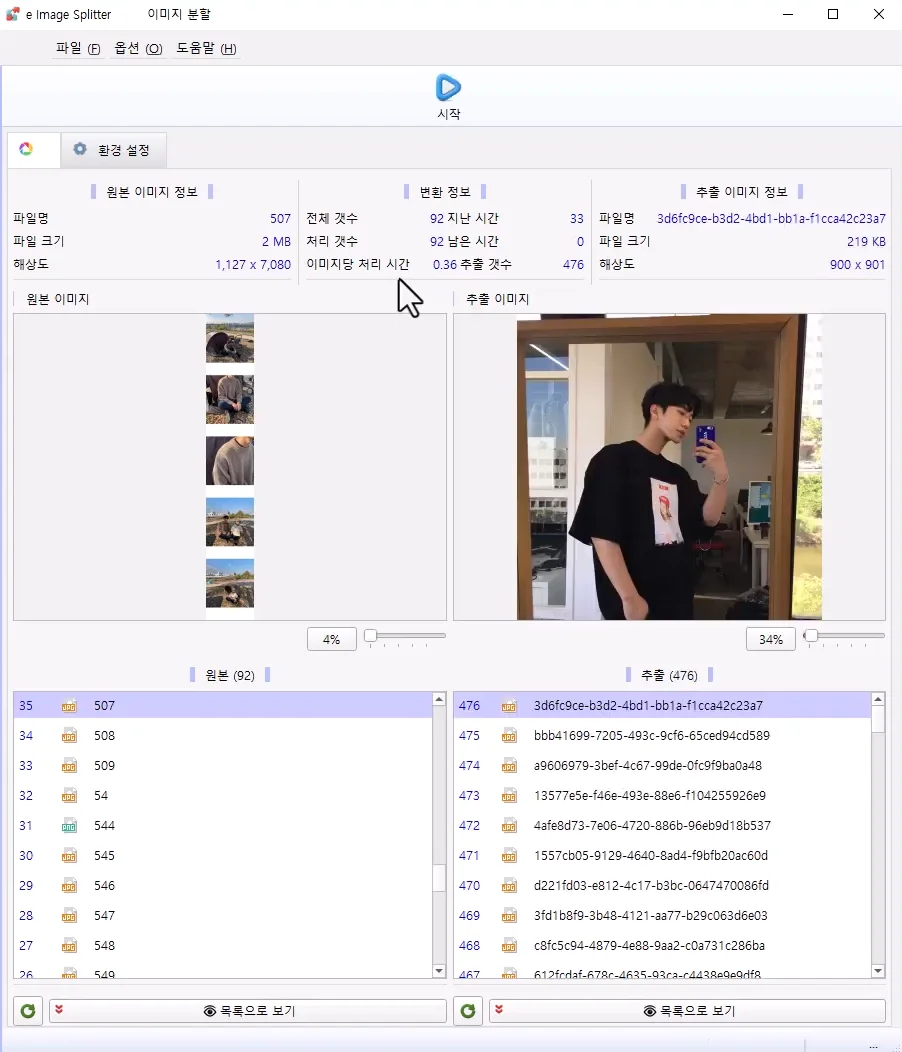Select extracted file bbb41699-7205-493c-9cf6-65ced94cd589
Screen dimensions: 902x1052
click(662, 735)
